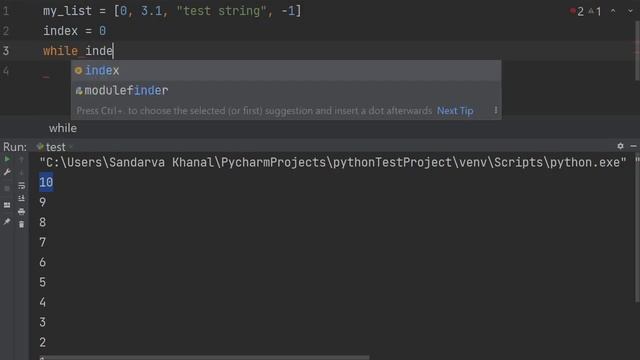640x360 pixels.
Task: Click the up the stack trace arrow
Action: [22, 160]
